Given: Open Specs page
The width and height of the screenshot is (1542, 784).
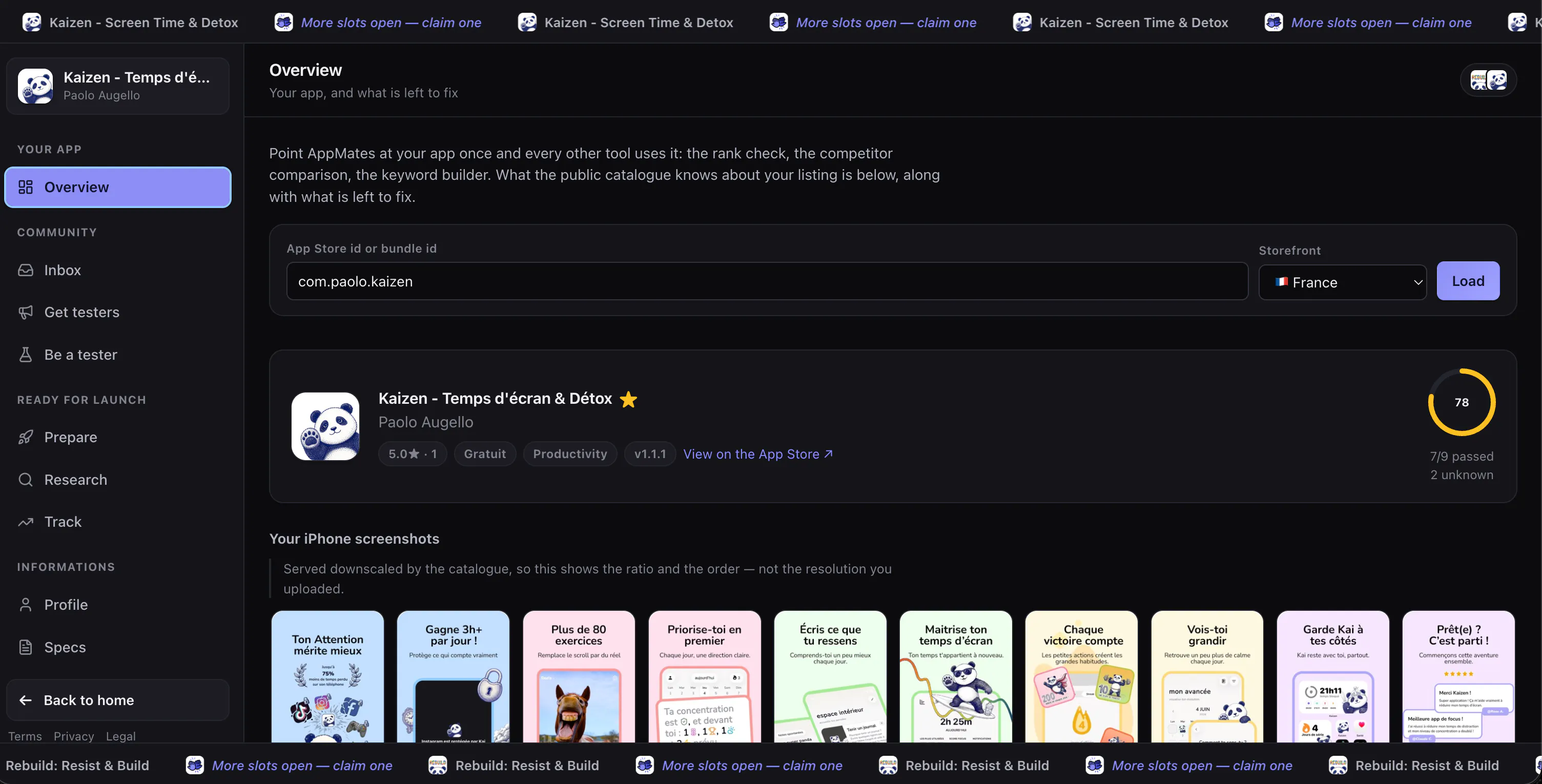Looking at the screenshot, I should (118, 648).
